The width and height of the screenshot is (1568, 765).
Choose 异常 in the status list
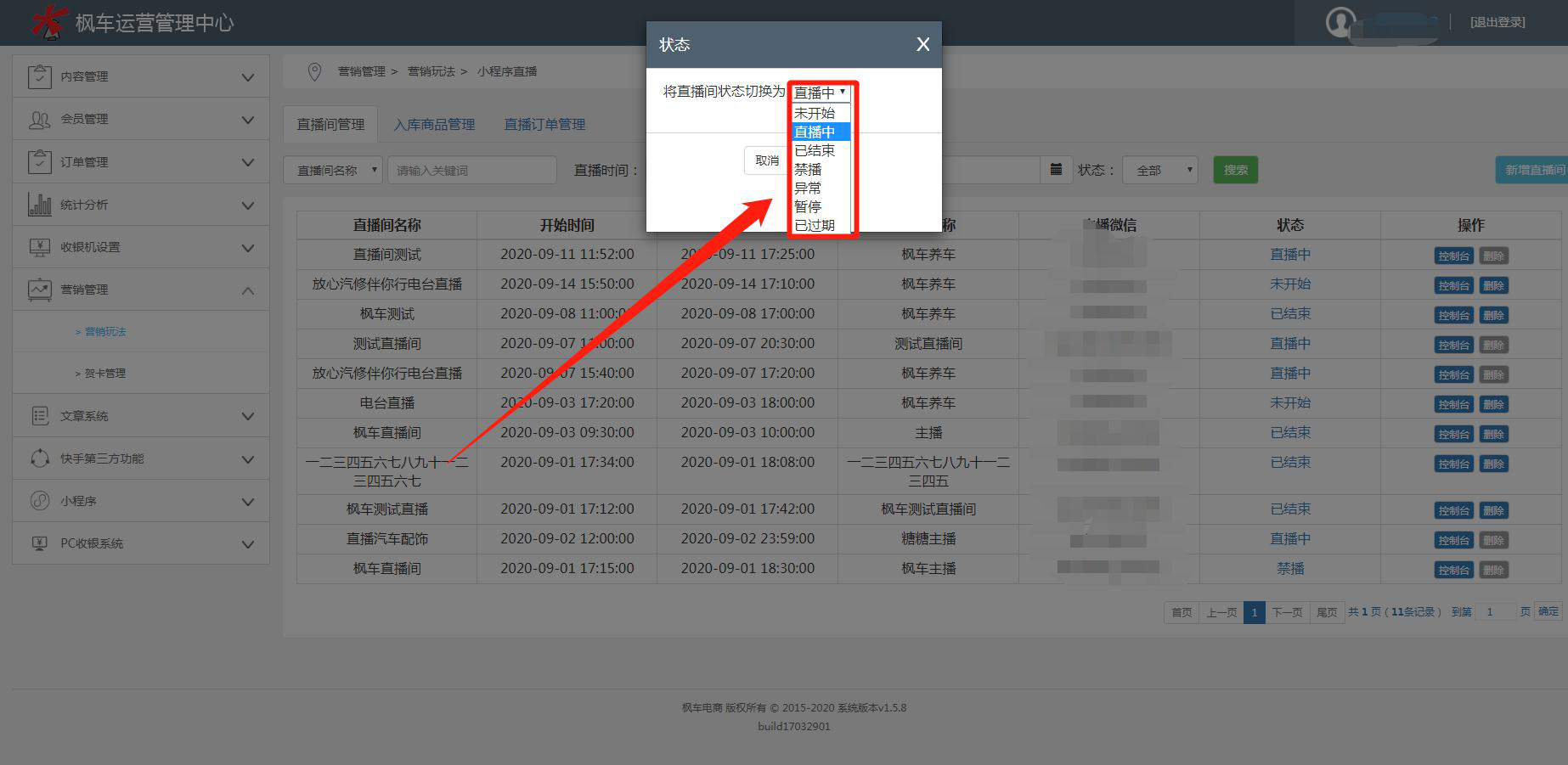(x=821, y=188)
